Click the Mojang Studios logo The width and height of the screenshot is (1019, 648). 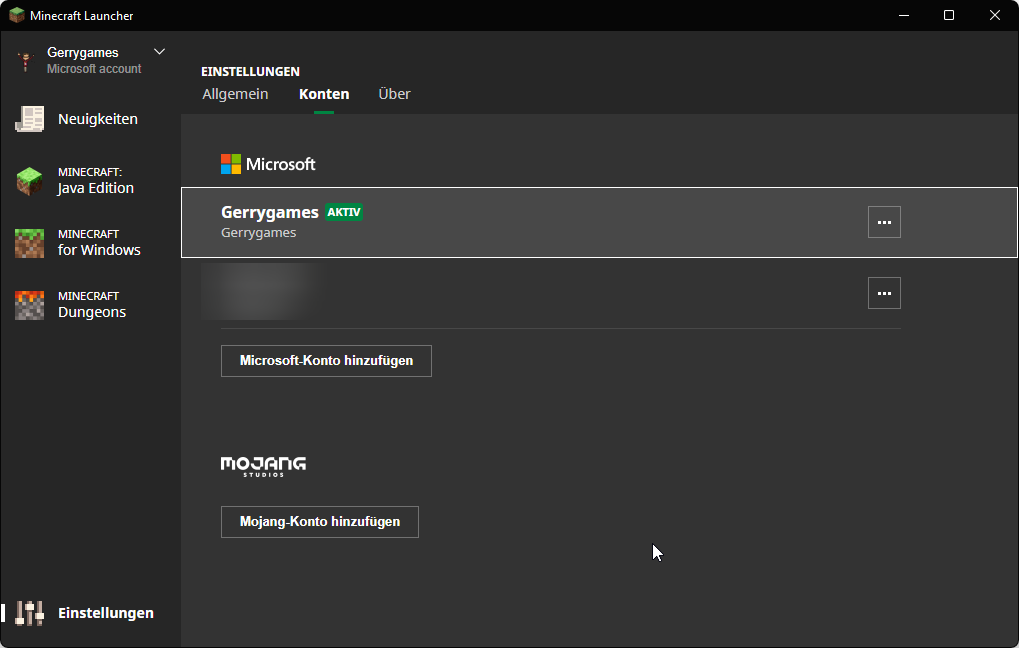point(263,466)
